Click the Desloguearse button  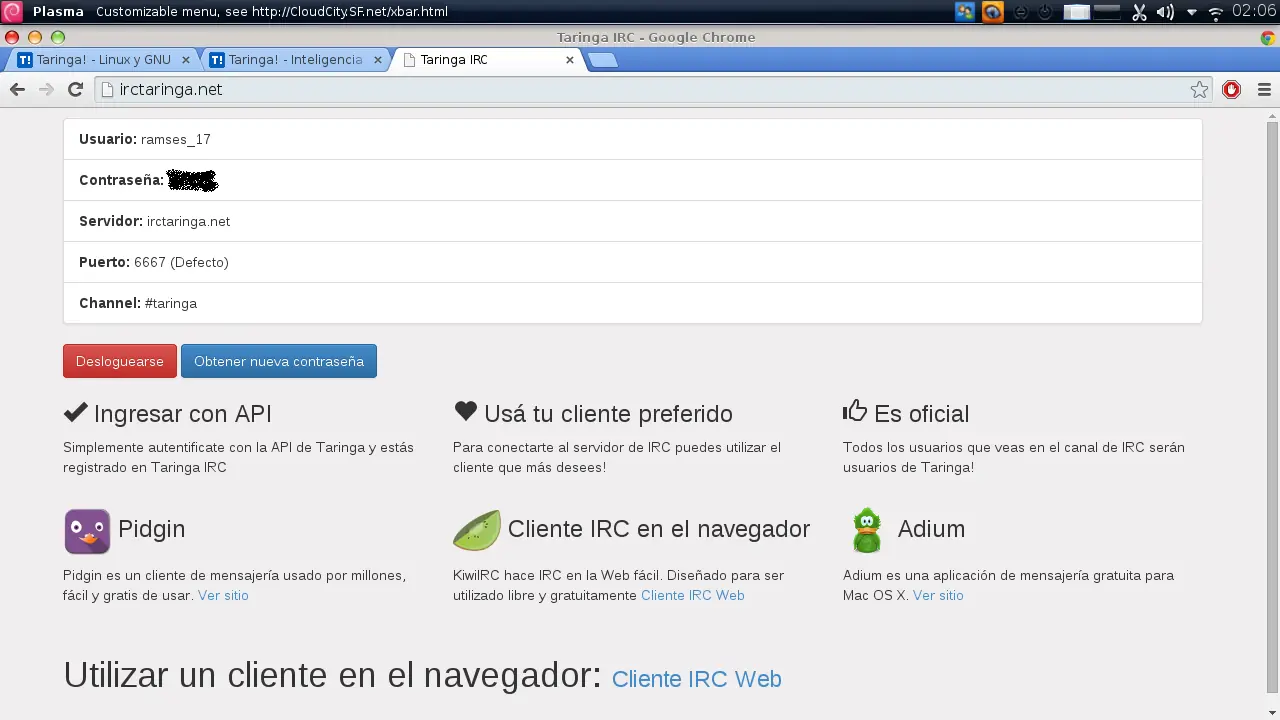pyautogui.click(x=120, y=361)
